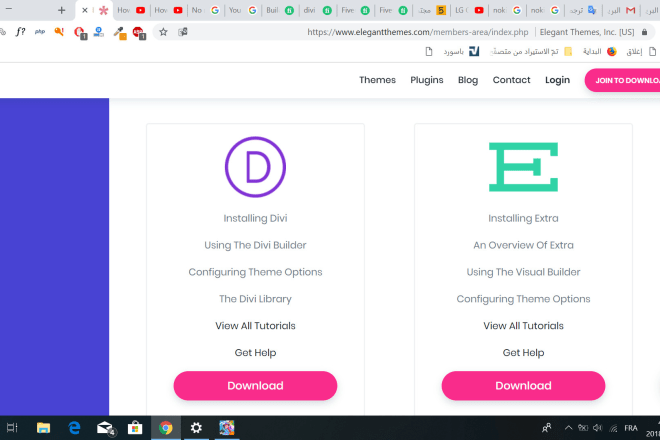The image size is (660, 440).
Task: Open the Installing Extra tutorial
Action: (x=523, y=218)
